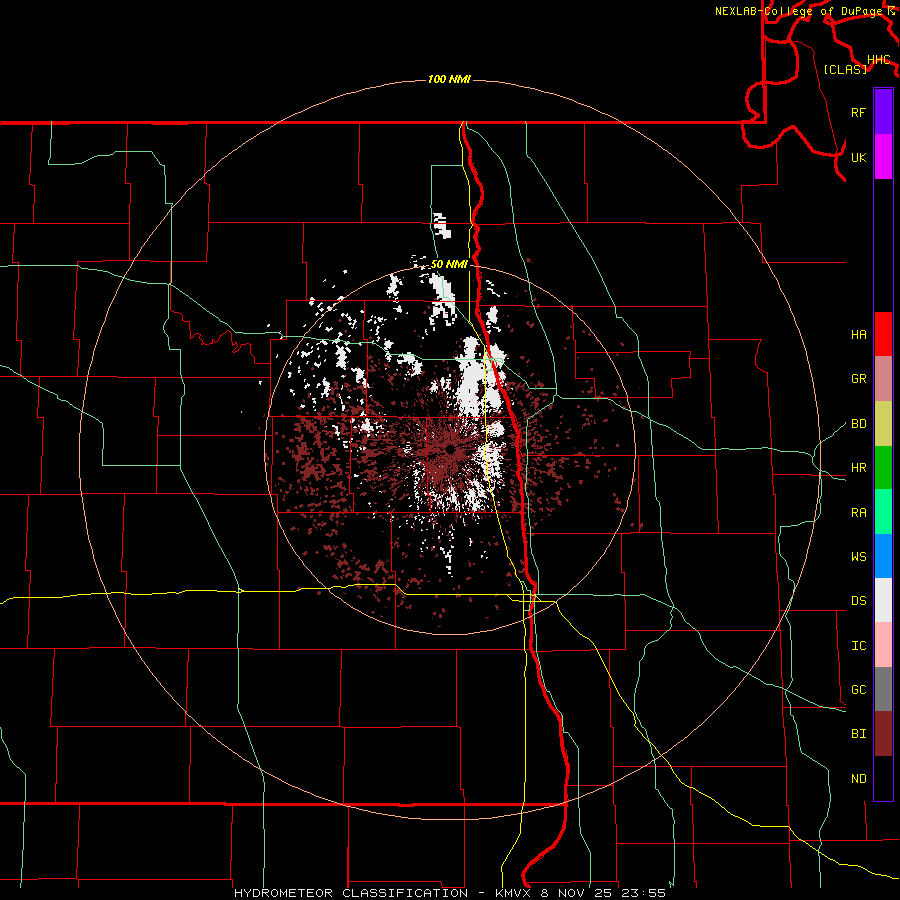Click the [CLAS] unit label
Image resolution: width=900 pixels, height=900 pixels.
845,69
